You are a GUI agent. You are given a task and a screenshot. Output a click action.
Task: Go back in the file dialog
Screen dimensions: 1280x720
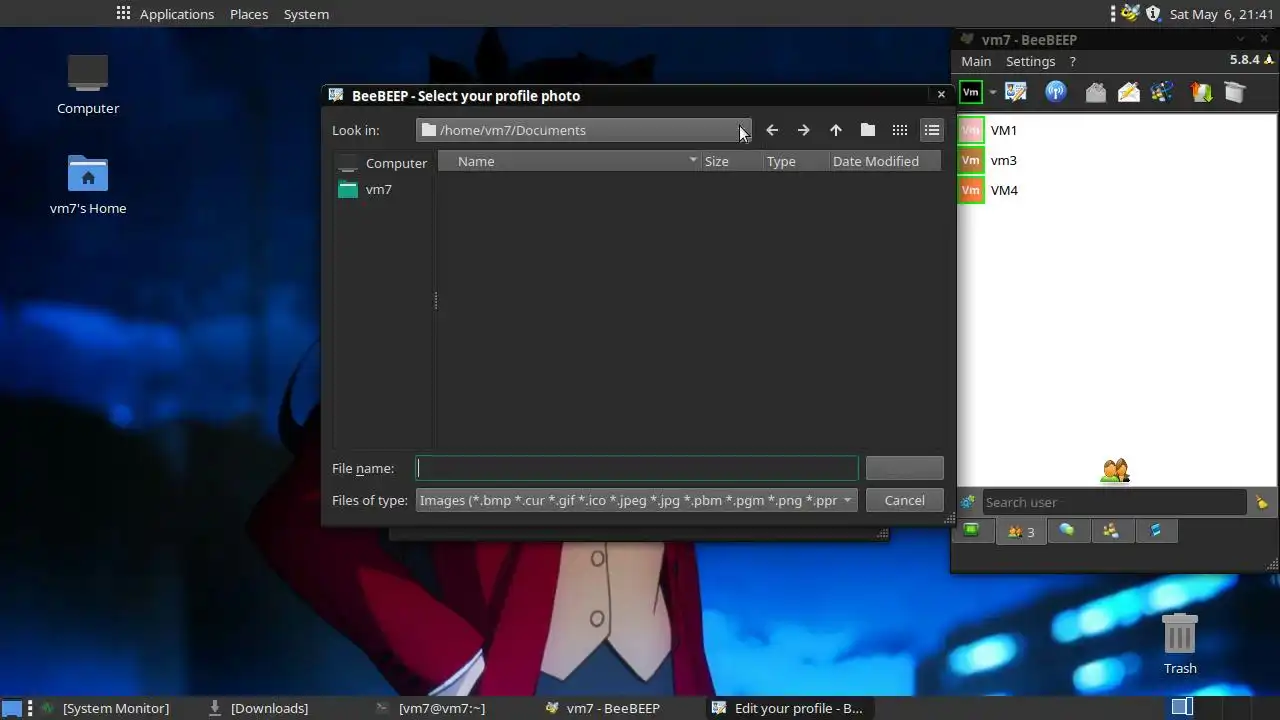click(x=772, y=130)
